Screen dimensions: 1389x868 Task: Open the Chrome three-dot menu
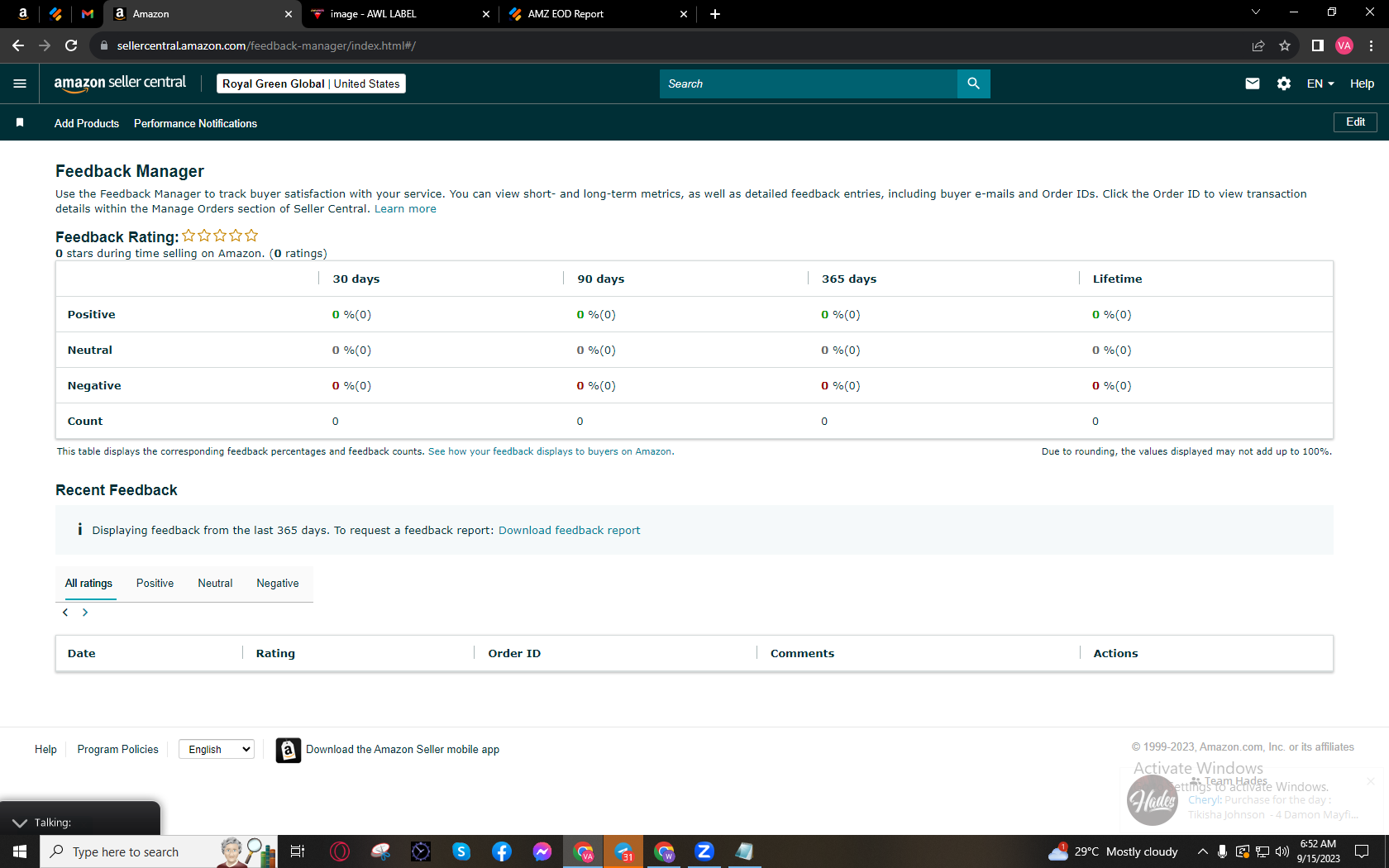tap(1372, 45)
